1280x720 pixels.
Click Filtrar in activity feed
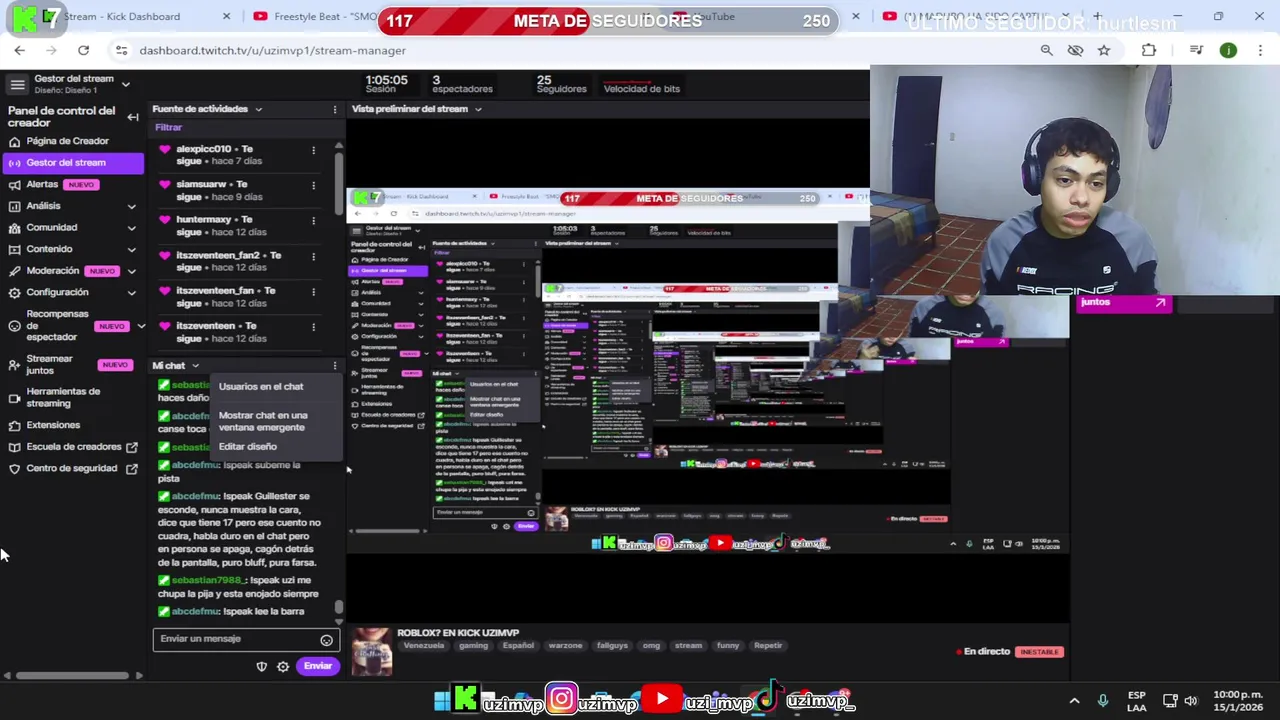tap(168, 128)
